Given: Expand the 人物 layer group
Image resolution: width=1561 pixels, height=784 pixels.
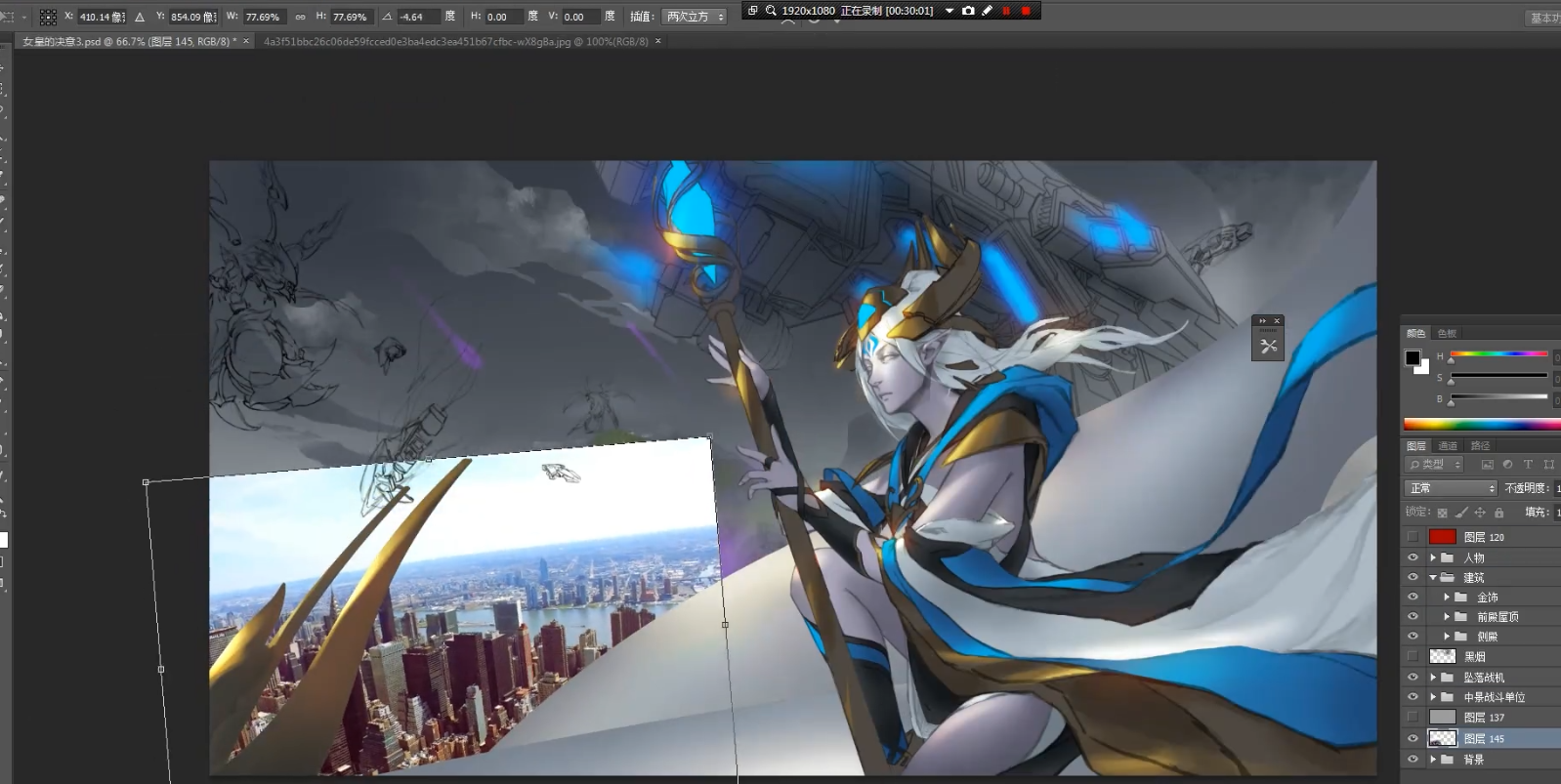Looking at the screenshot, I should coord(1433,557).
